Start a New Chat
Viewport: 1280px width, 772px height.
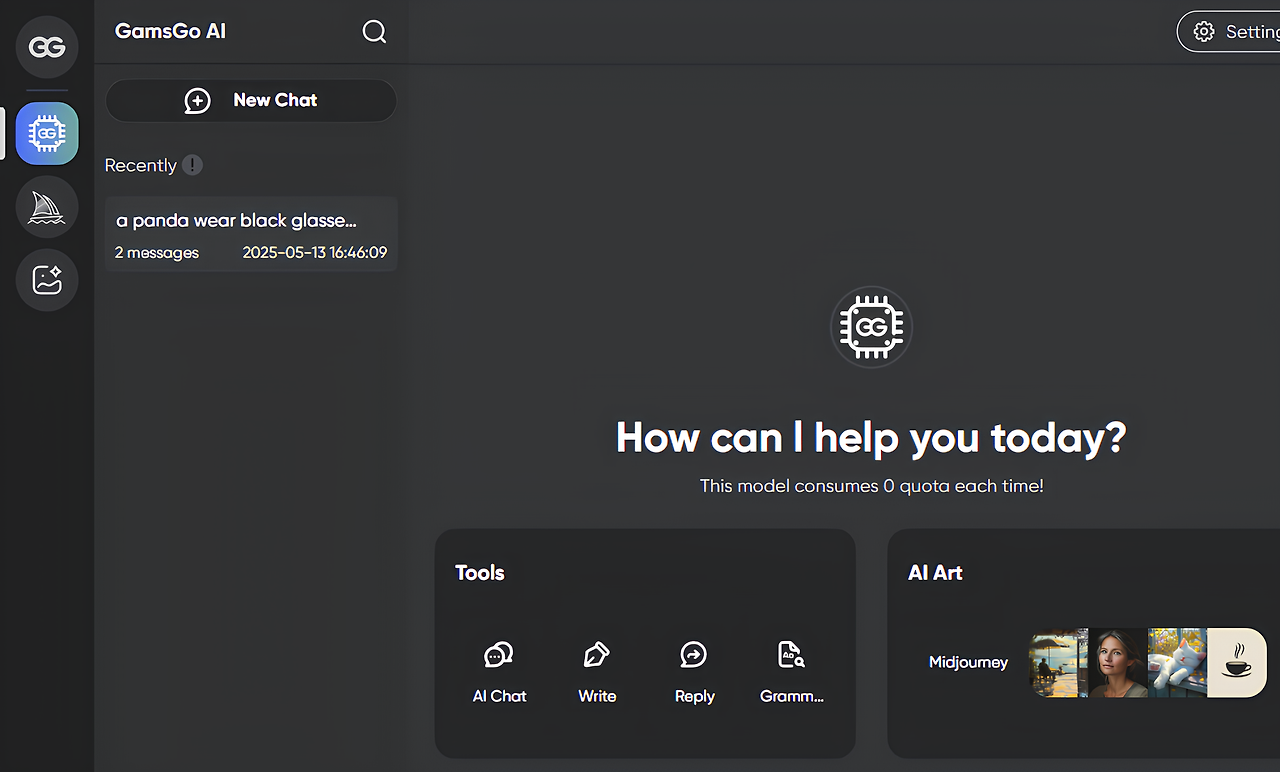point(251,100)
